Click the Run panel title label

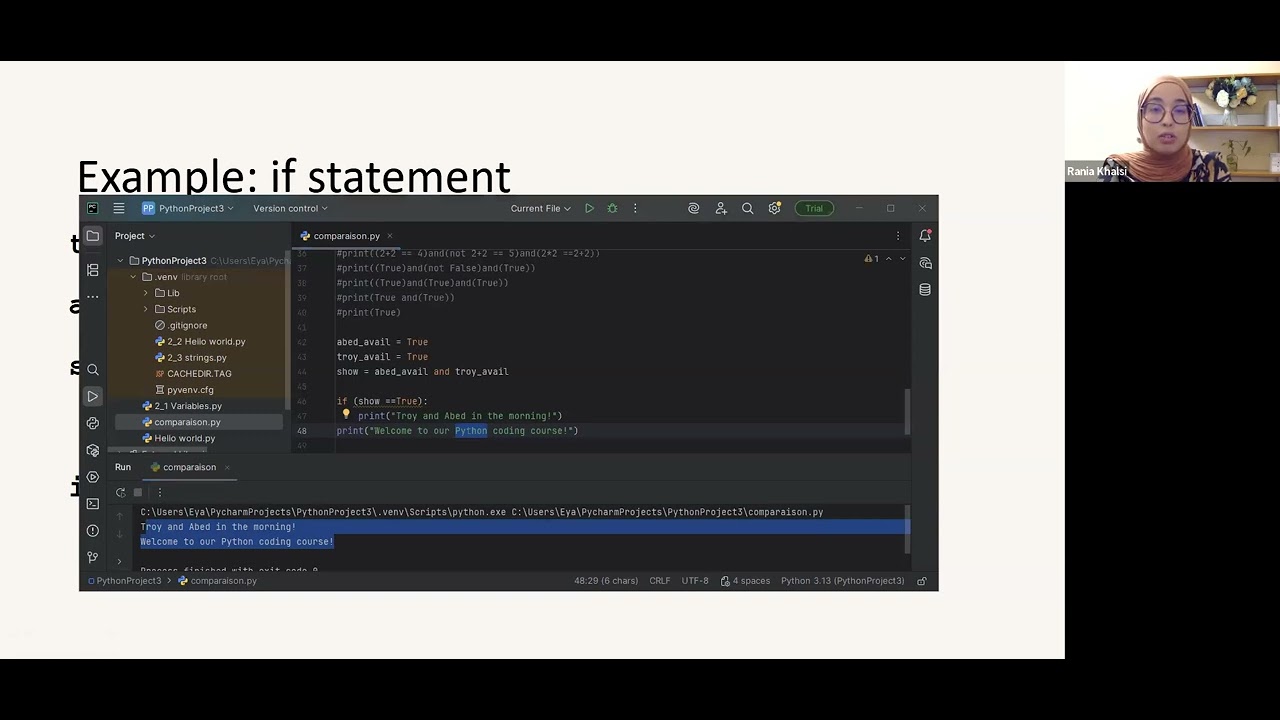tap(123, 467)
